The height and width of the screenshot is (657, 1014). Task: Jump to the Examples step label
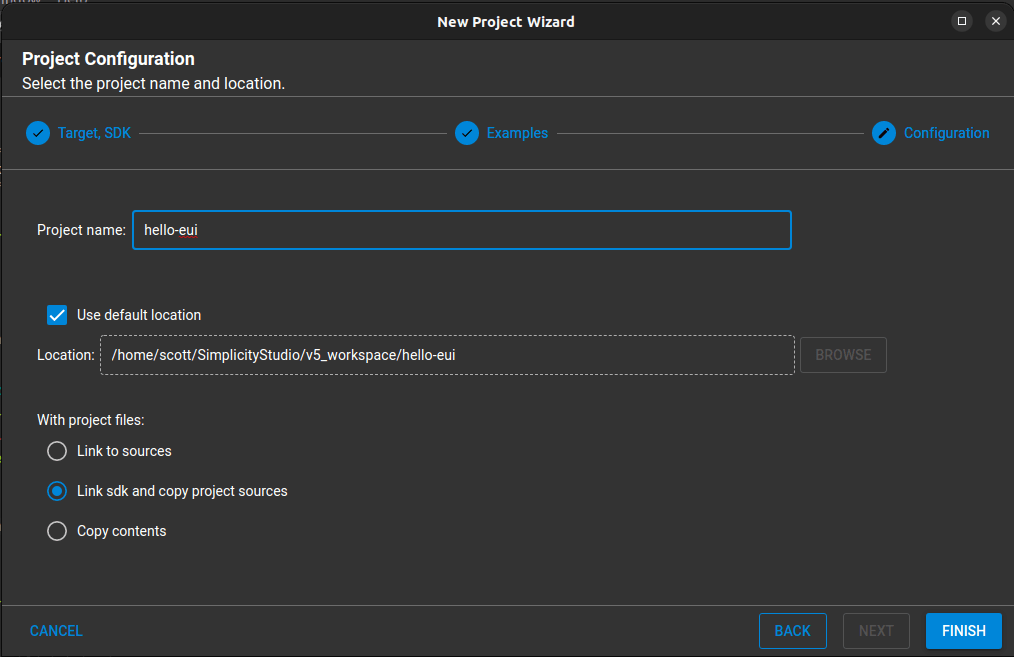517,133
